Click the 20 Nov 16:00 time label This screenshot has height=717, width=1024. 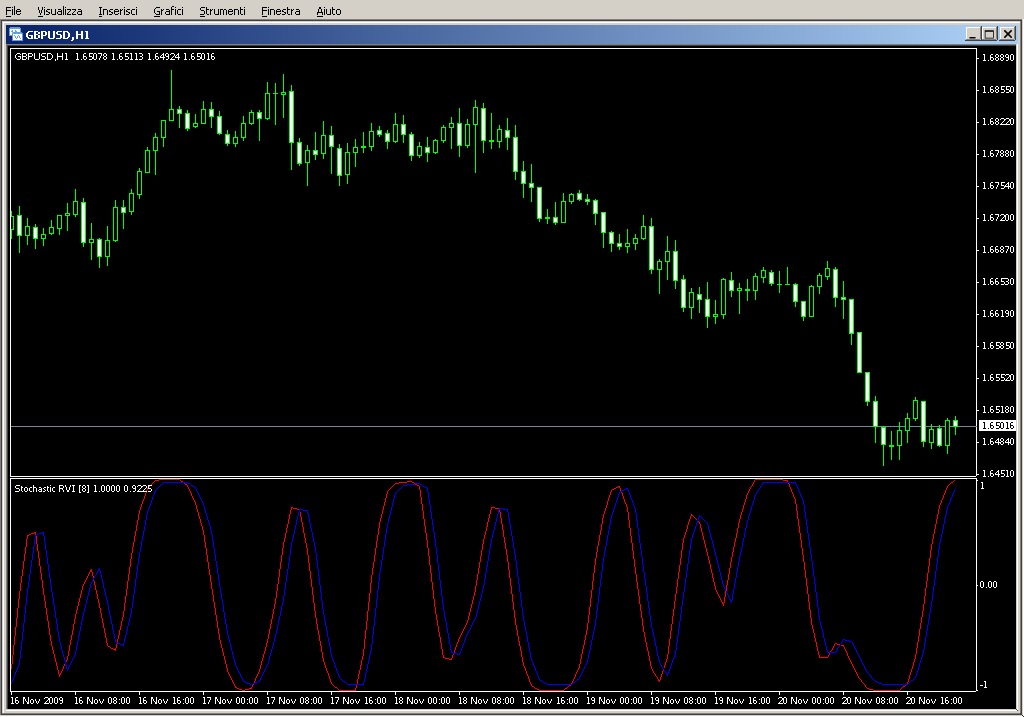click(934, 701)
